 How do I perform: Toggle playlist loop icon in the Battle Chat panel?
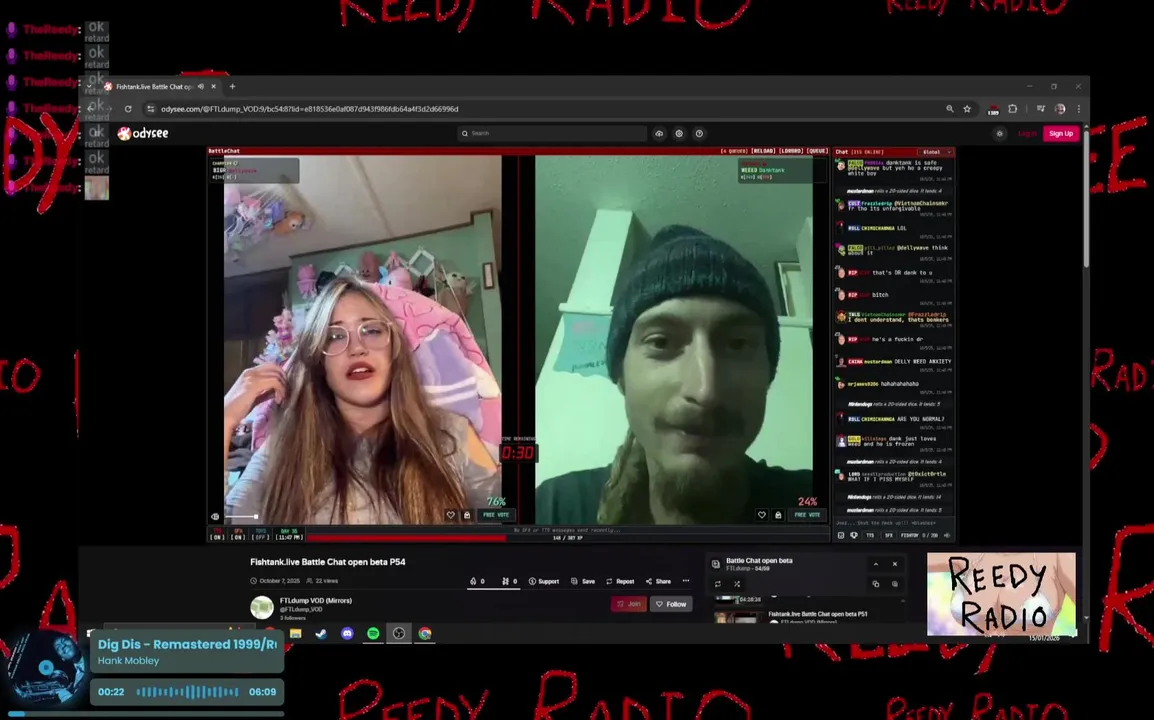718,584
